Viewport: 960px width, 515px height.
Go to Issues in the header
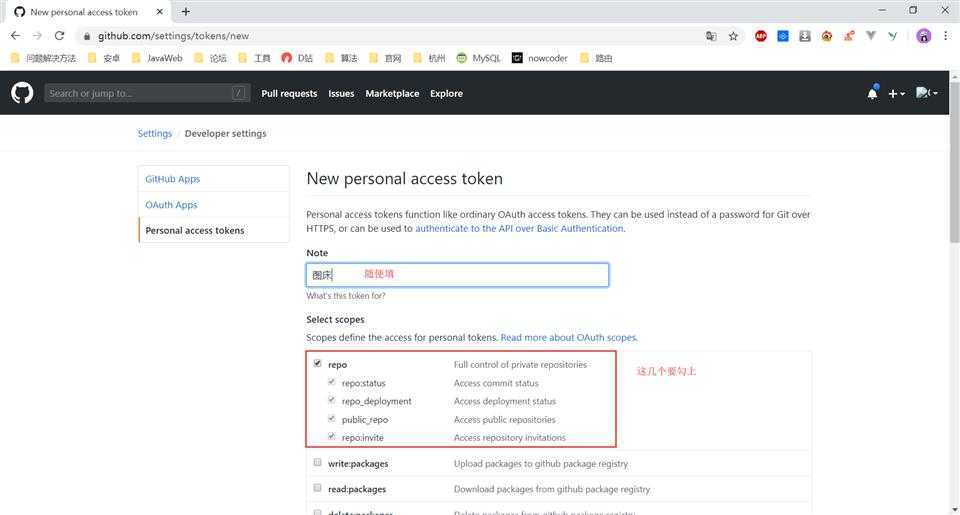[341, 94]
